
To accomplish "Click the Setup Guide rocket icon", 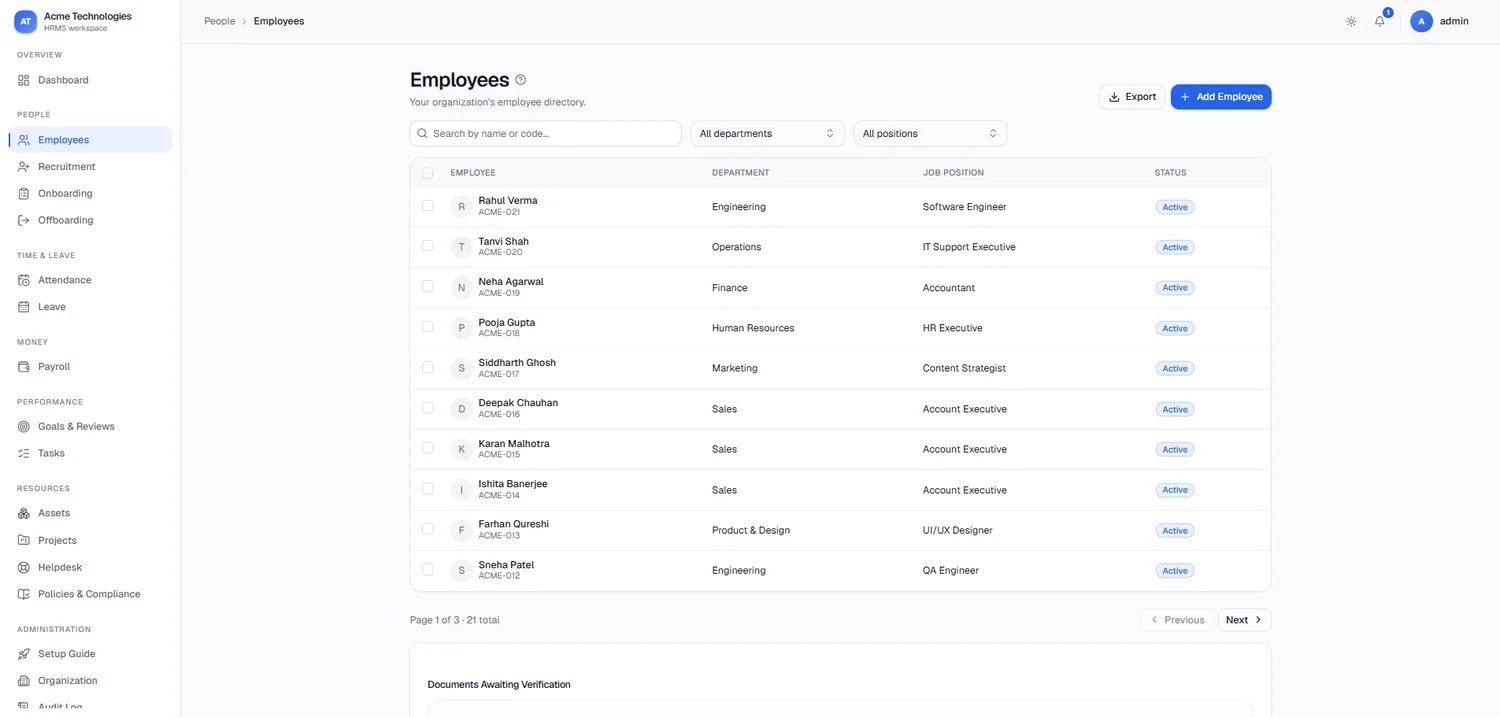I will pos(24,654).
